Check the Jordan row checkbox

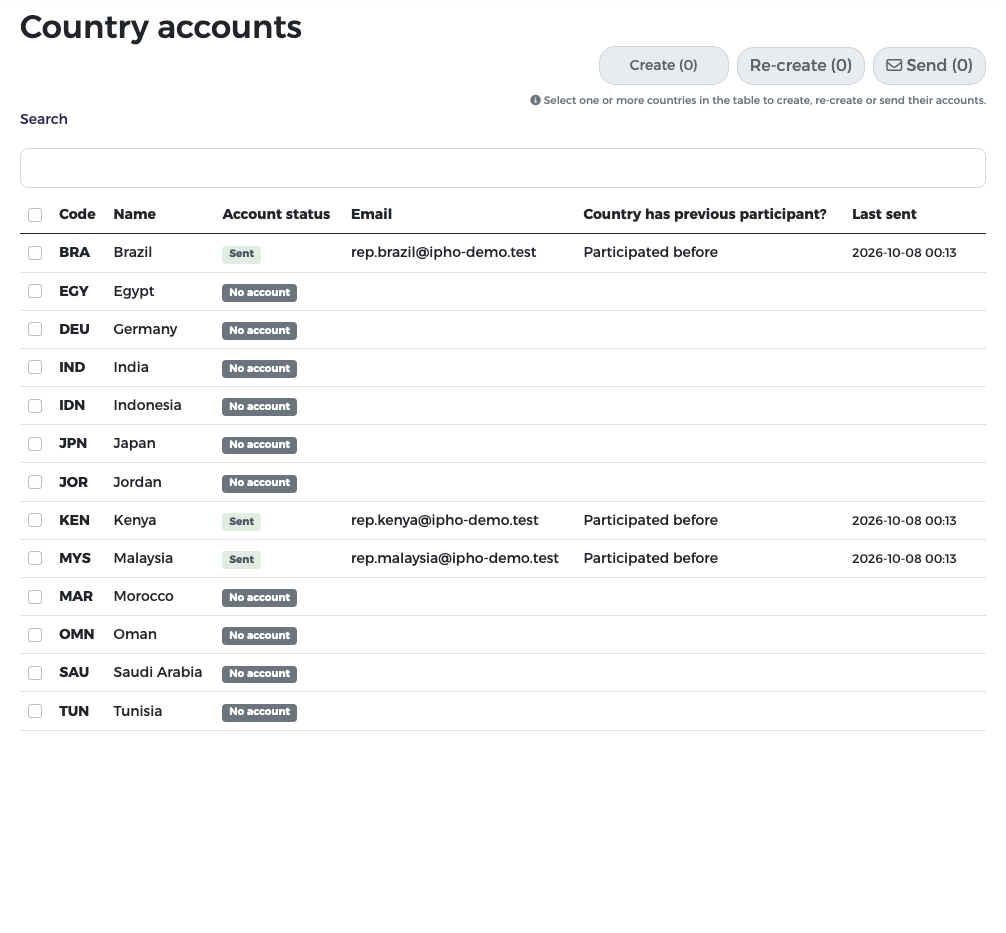pyautogui.click(x=35, y=482)
